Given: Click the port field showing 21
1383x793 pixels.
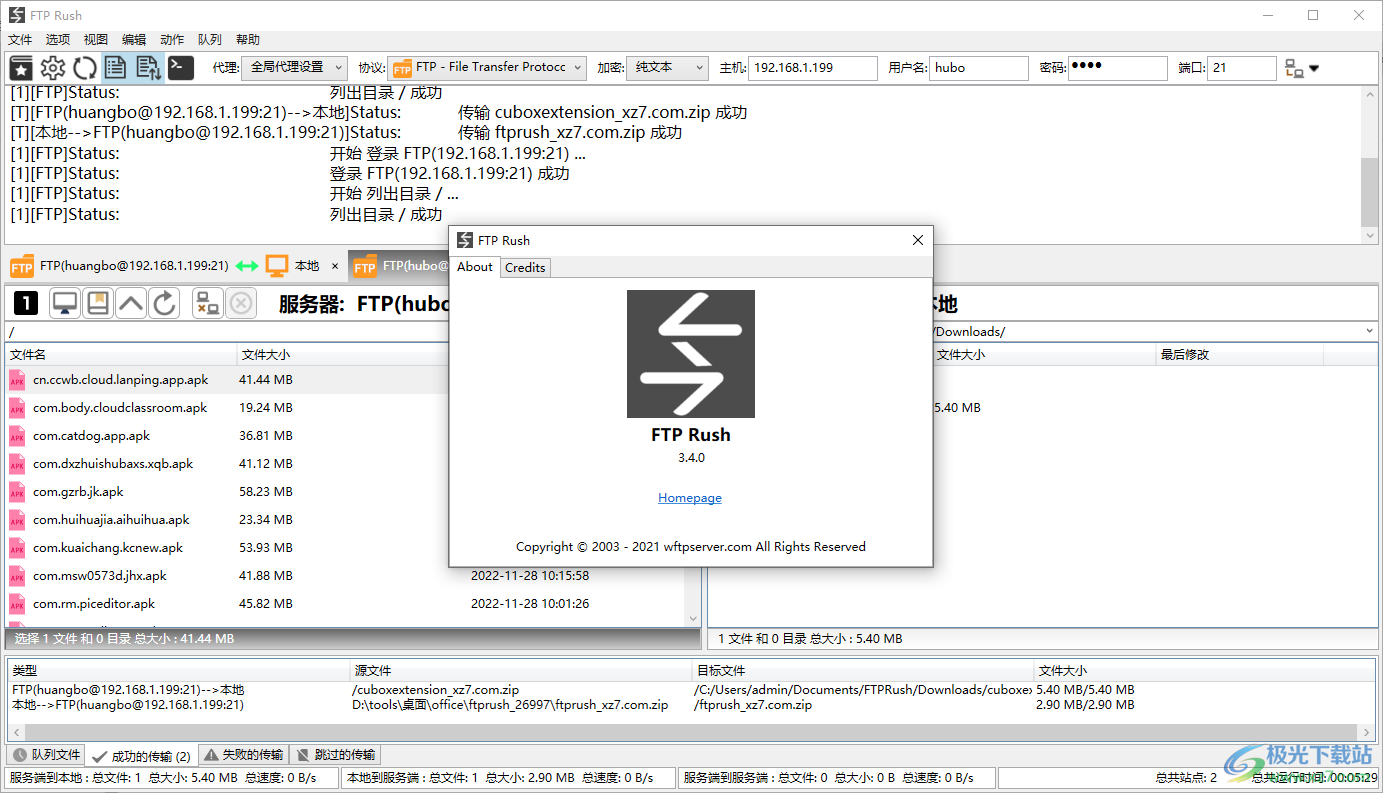Looking at the screenshot, I should pyautogui.click(x=1242, y=68).
